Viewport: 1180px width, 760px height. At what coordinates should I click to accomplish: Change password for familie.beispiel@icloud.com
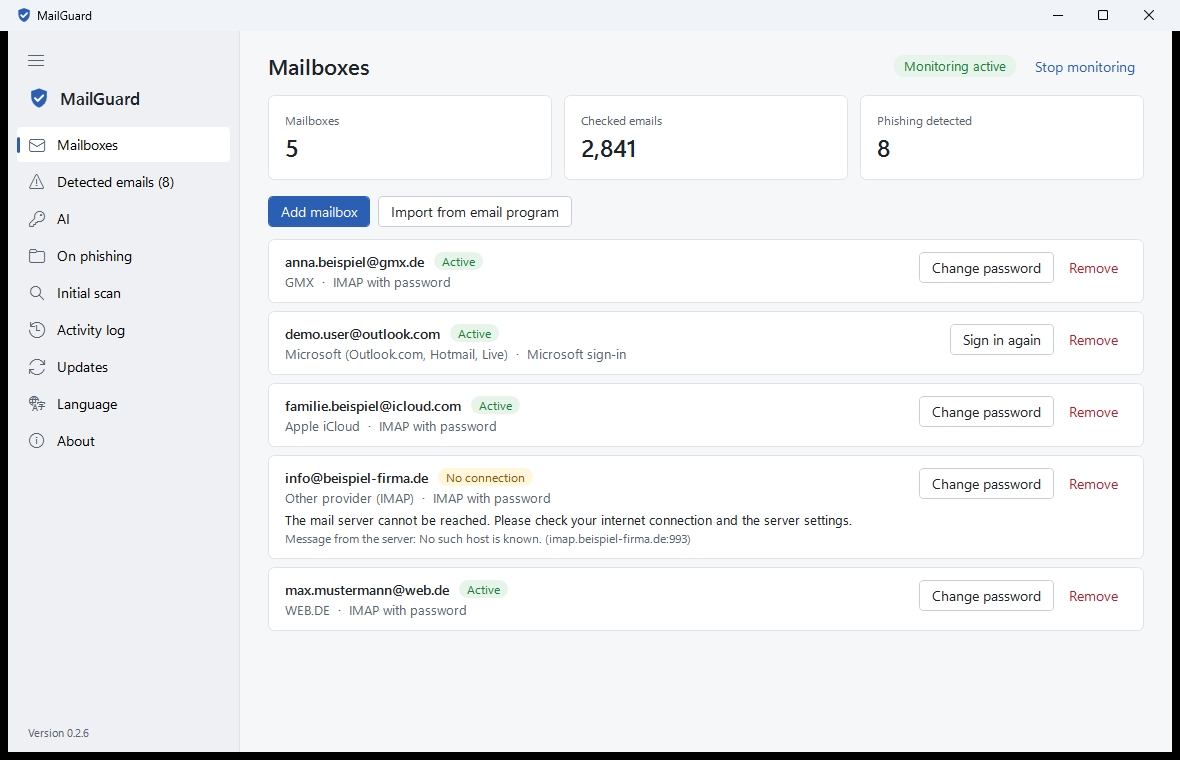986,412
